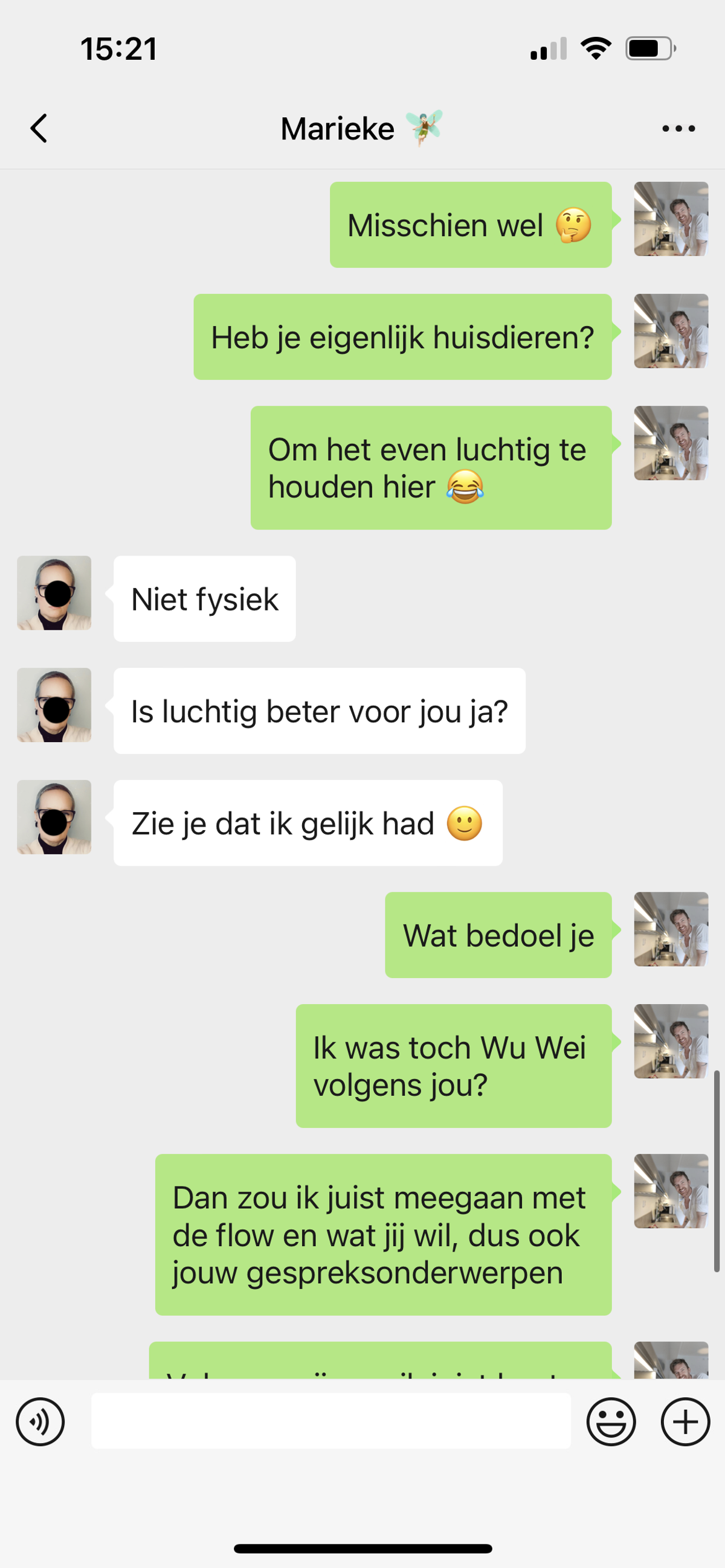725x1568 pixels.
Task: Tap the back arrow in chat header
Action: point(39,129)
